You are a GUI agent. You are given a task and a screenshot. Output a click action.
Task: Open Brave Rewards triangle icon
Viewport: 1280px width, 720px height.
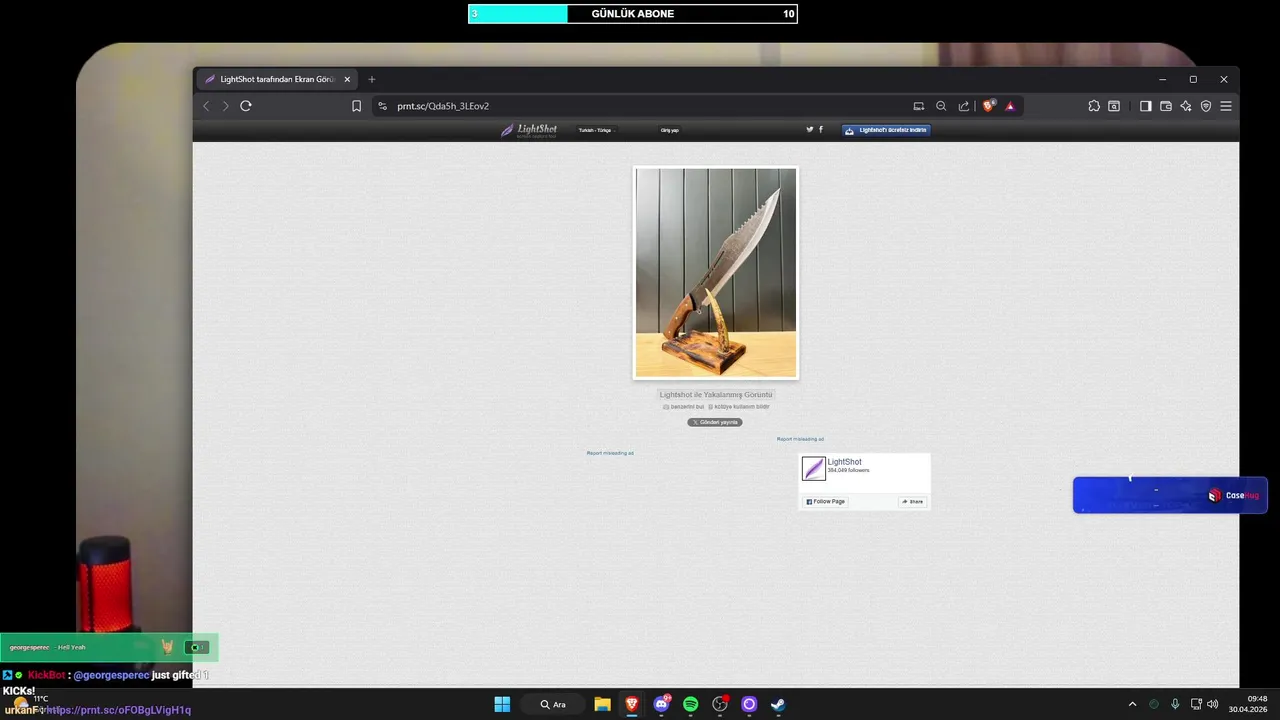[x=1010, y=106]
